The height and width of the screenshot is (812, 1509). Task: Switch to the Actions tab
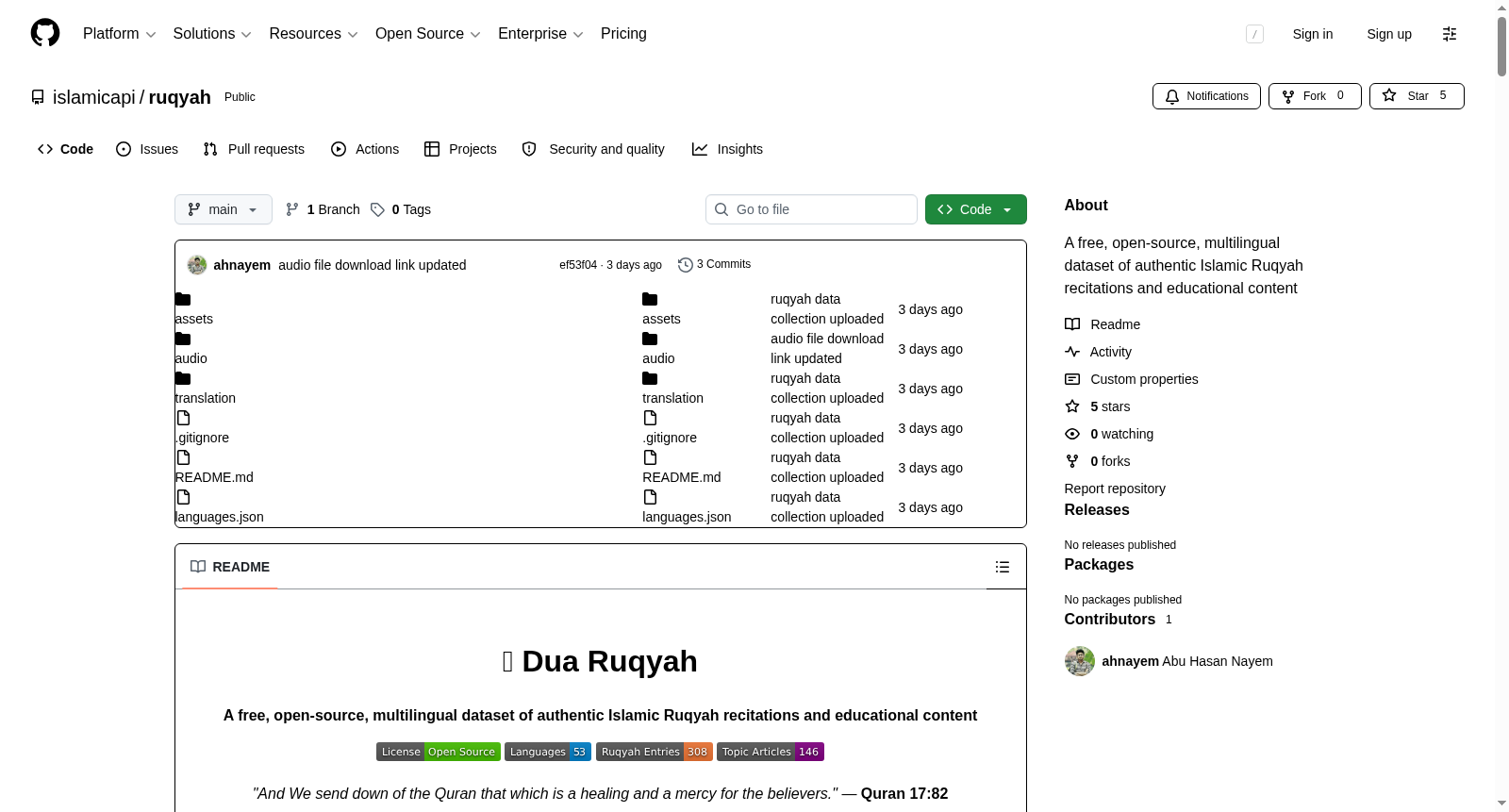click(x=365, y=149)
